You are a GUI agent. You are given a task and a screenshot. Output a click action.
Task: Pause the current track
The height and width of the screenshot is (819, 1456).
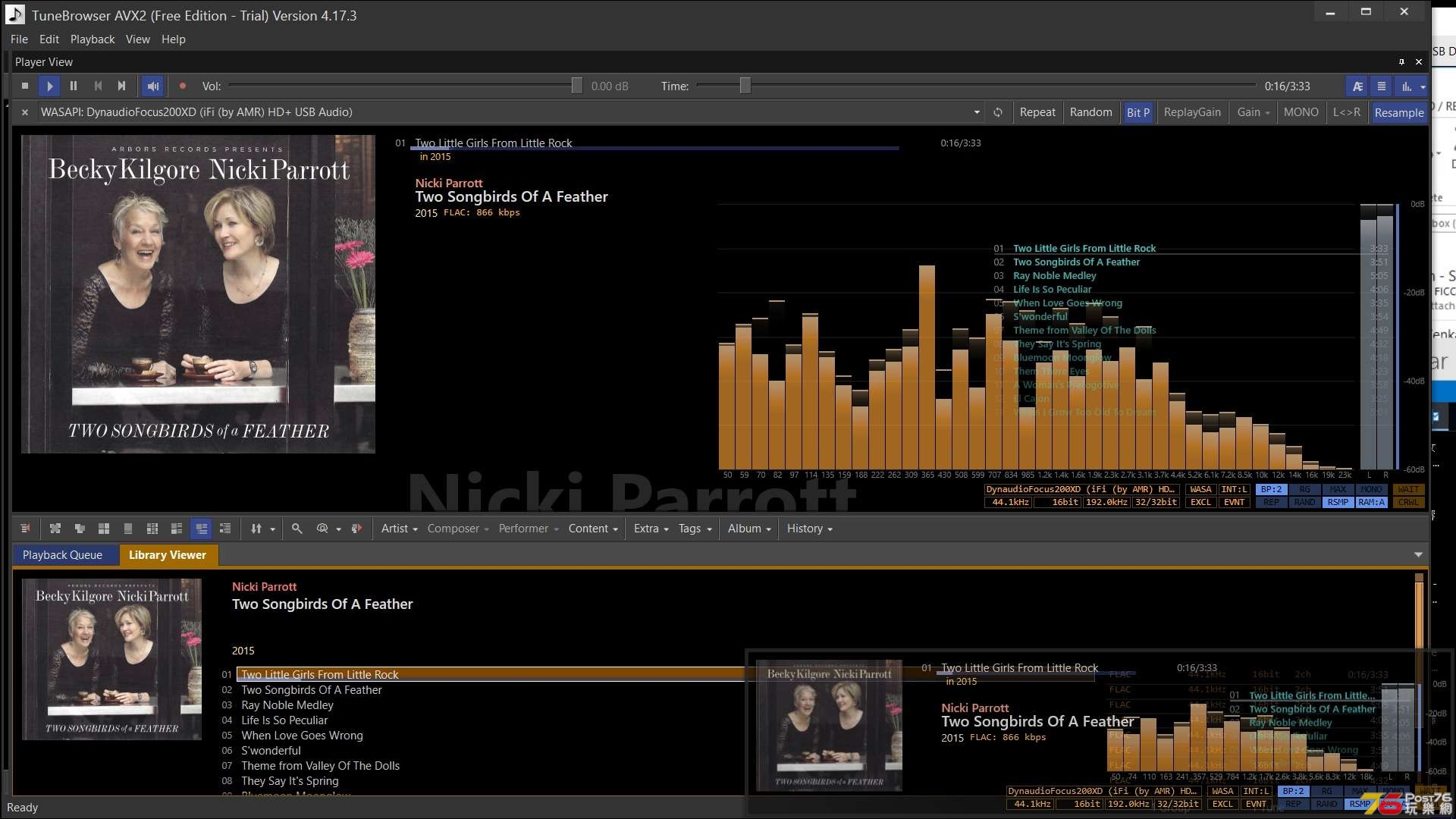tap(74, 86)
